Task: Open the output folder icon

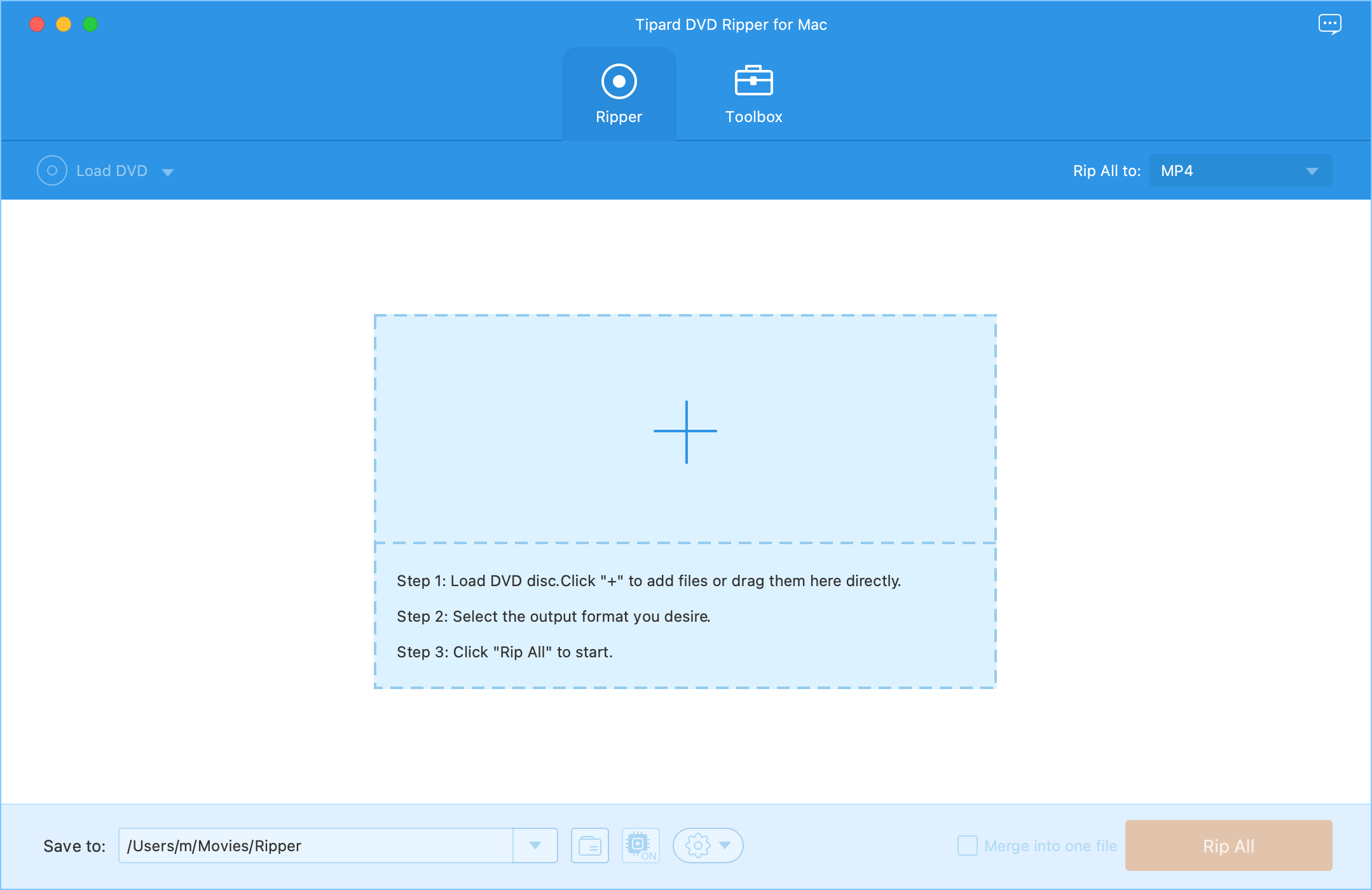Action: tap(590, 845)
